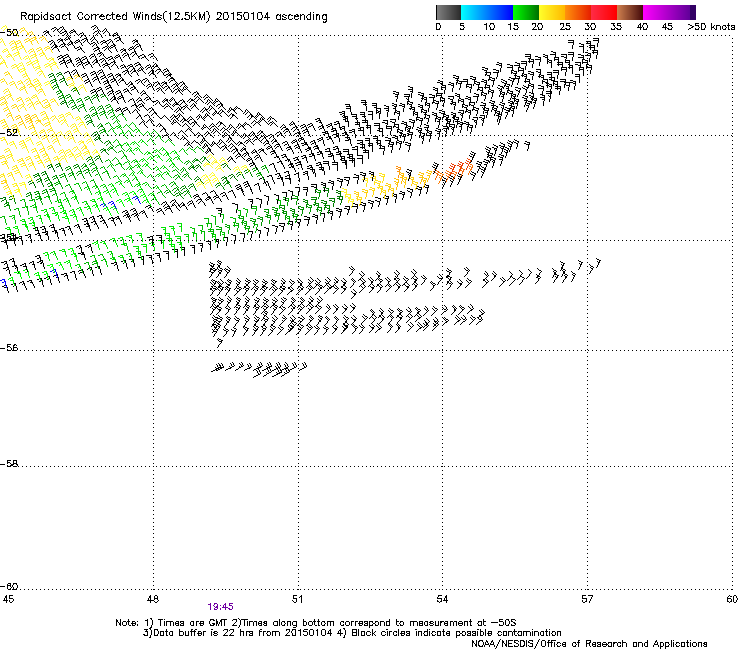Click latitude axis label -56
The image size is (740, 650).
9,348
